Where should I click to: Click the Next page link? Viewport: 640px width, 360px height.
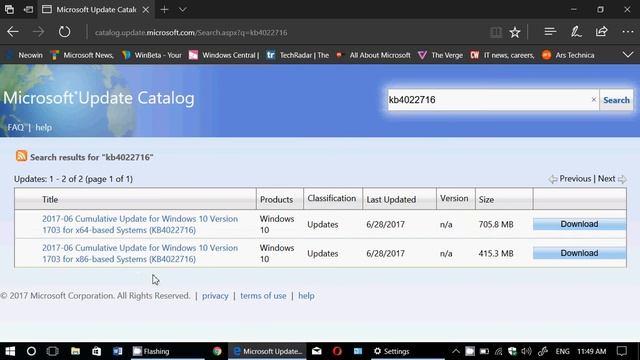[606, 178]
